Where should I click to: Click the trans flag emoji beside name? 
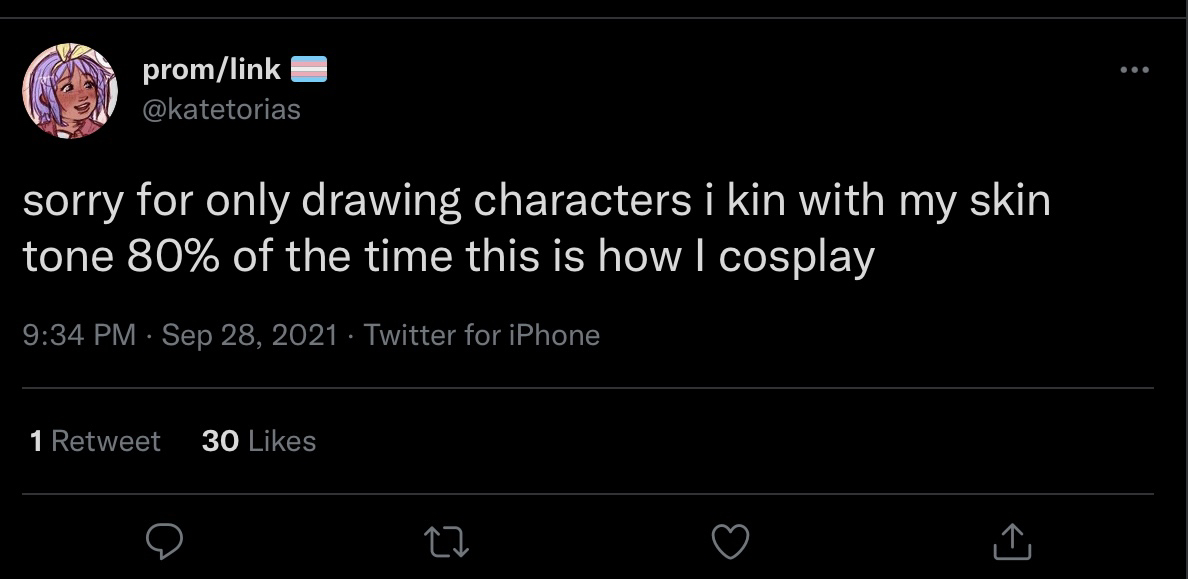point(309,70)
